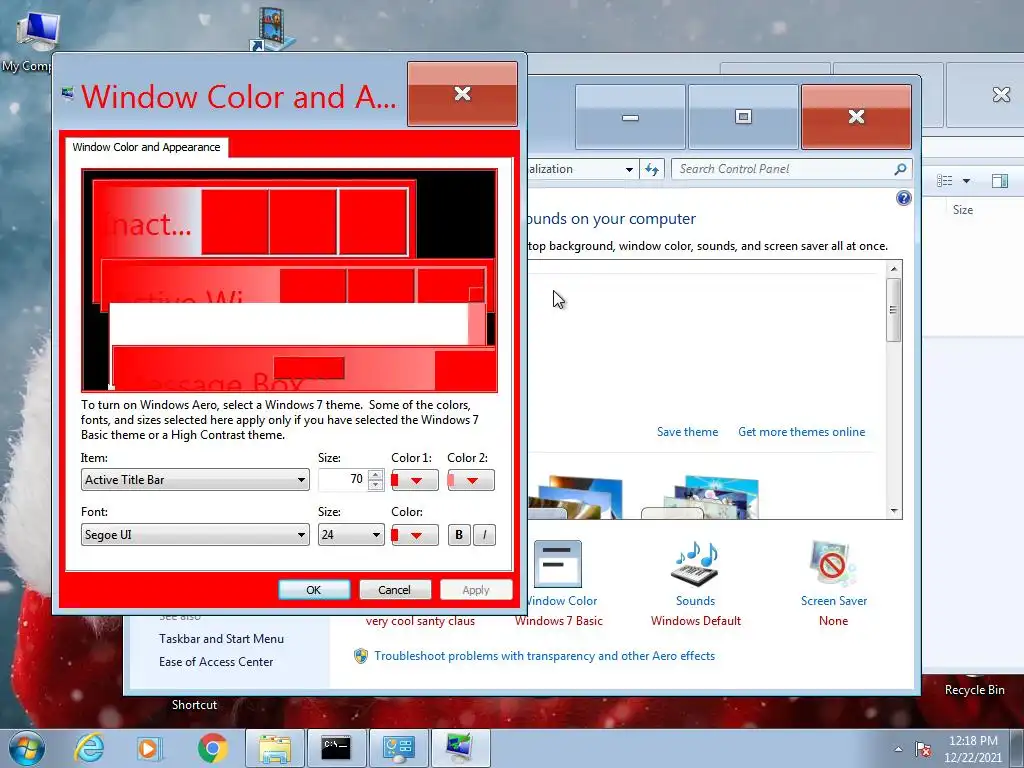This screenshot has width=1024, height=768.
Task: Click the item Size field showing 70
Action: [344, 479]
